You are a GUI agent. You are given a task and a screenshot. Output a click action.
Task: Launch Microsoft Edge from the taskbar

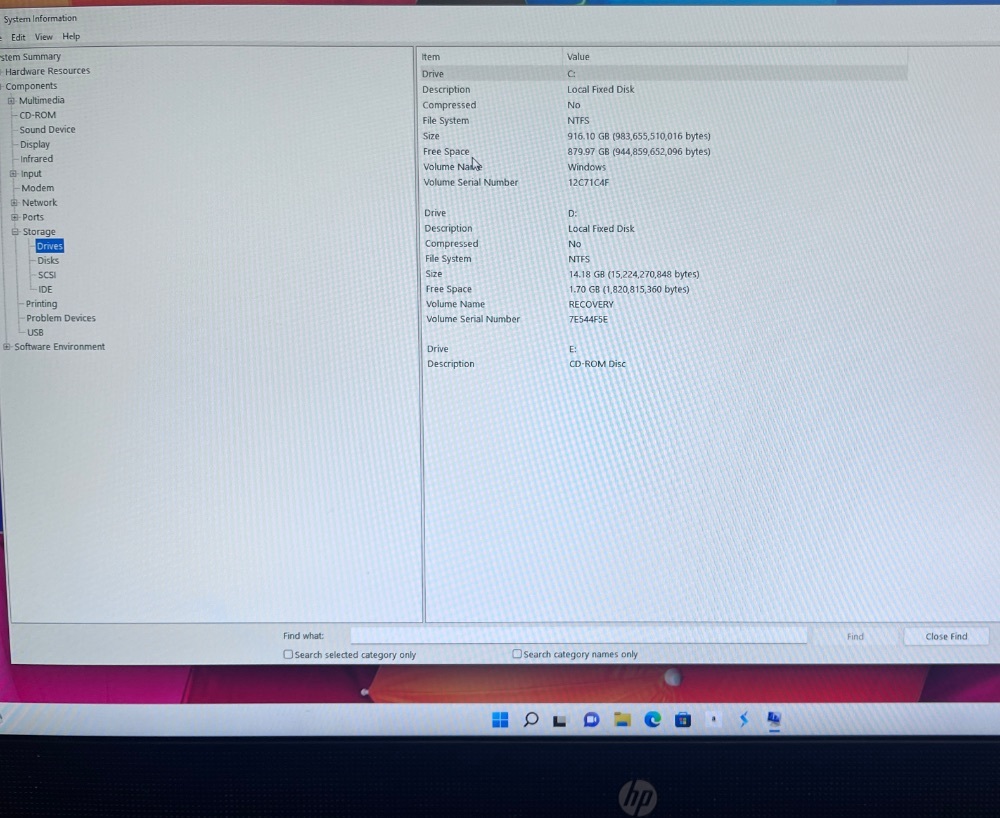pyautogui.click(x=653, y=720)
